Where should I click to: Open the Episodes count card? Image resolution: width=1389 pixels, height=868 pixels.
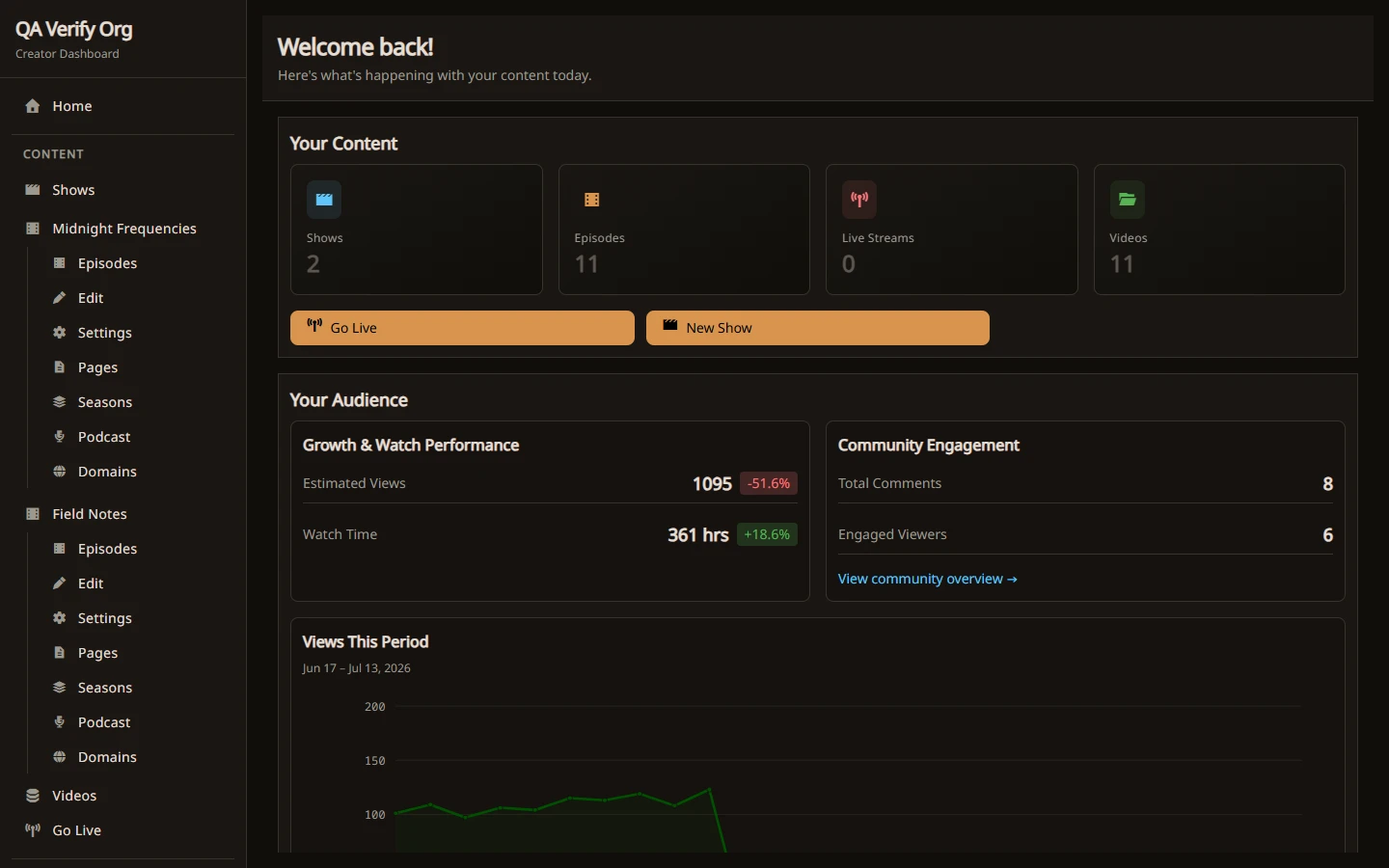coord(684,230)
